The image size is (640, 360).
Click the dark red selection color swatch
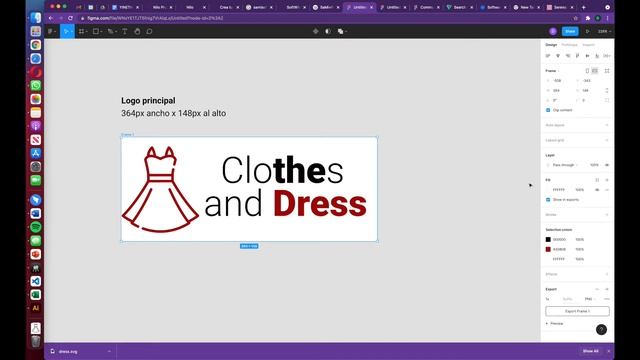[x=548, y=249]
